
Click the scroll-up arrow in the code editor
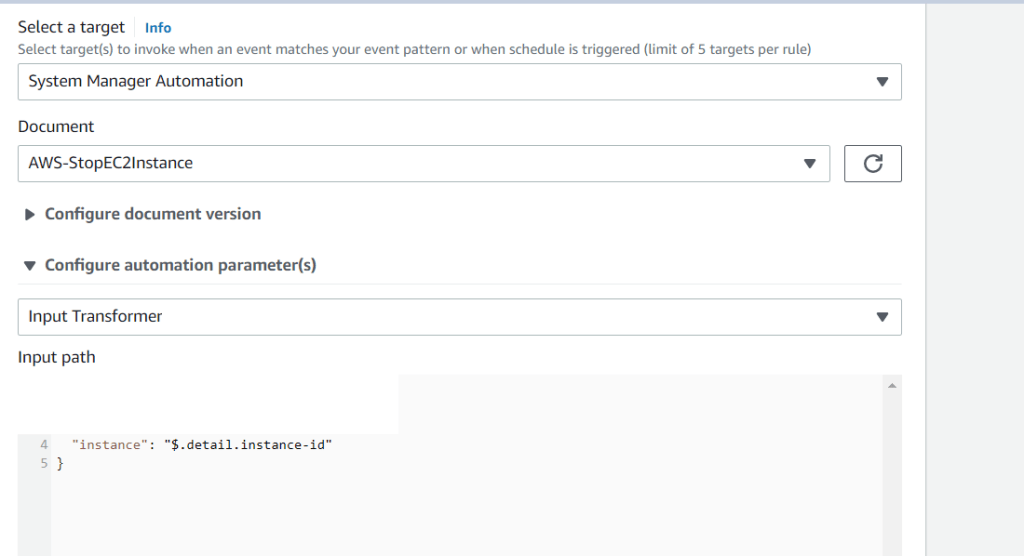point(892,385)
